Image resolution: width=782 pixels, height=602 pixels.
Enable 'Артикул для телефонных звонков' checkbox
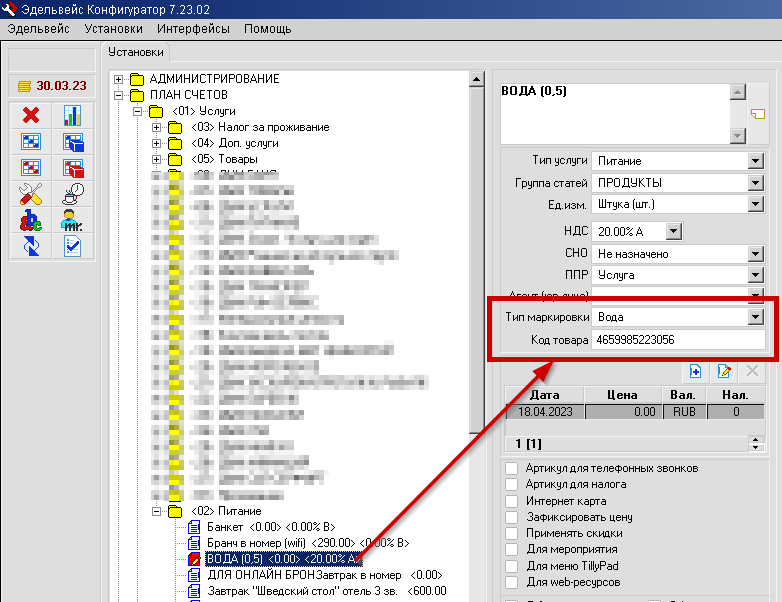512,468
